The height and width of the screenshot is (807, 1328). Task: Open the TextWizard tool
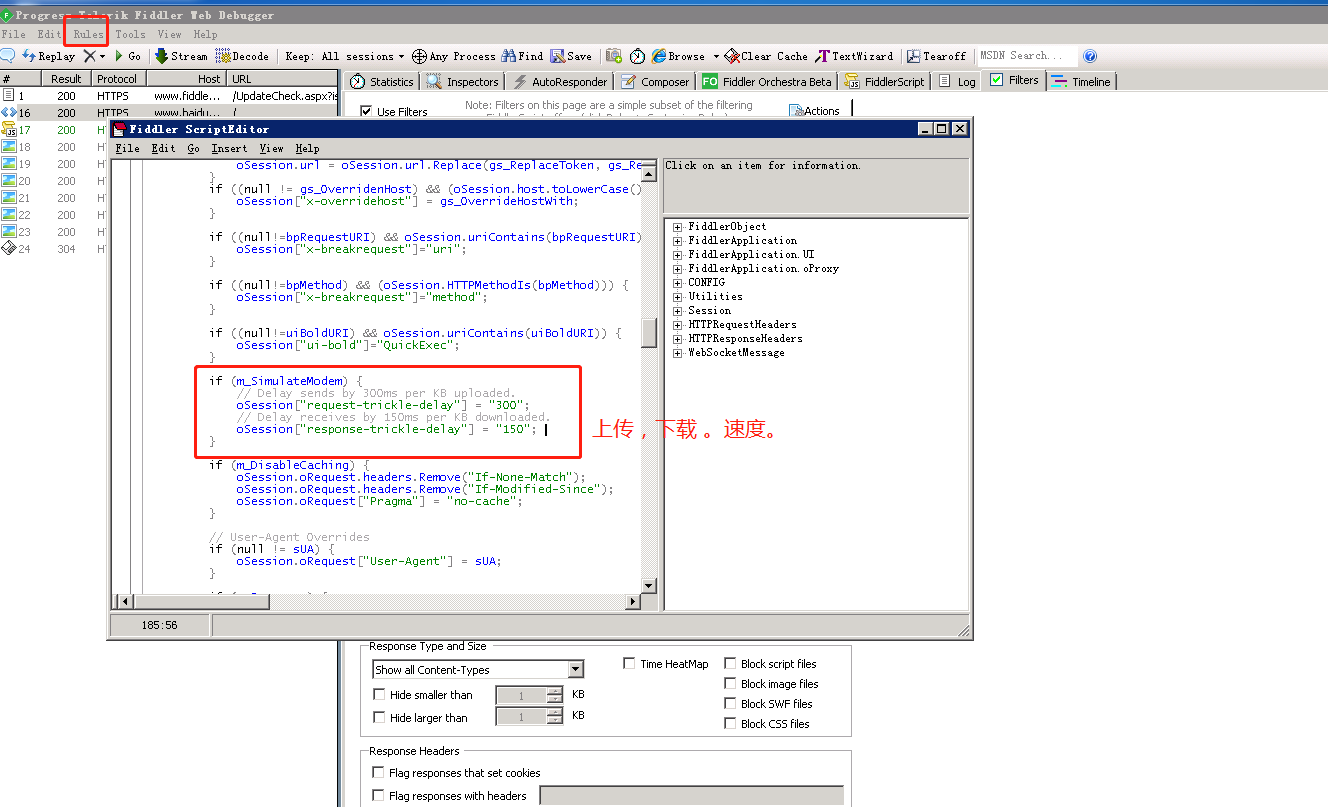855,57
